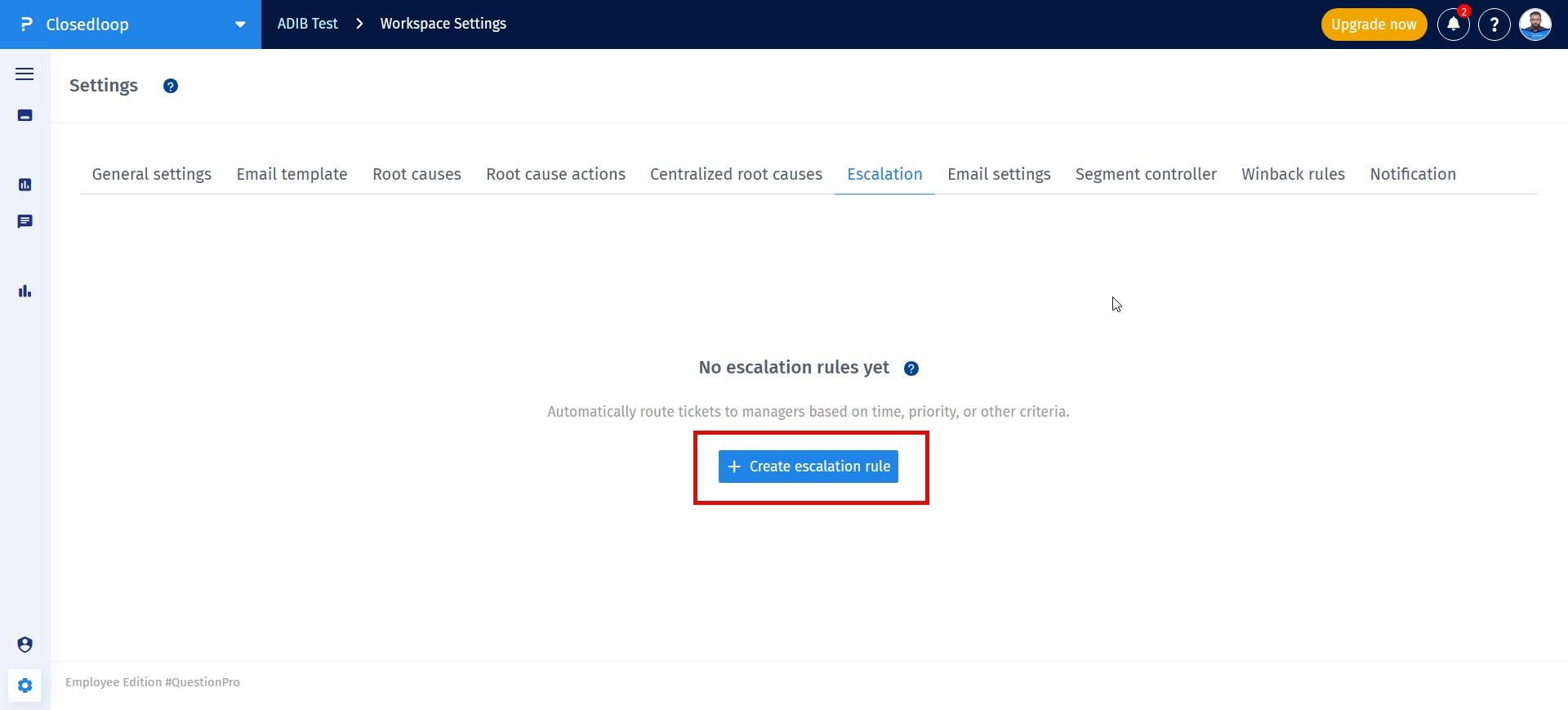This screenshot has height=710, width=1568.
Task: Switch to General settings tab
Action: click(x=152, y=174)
